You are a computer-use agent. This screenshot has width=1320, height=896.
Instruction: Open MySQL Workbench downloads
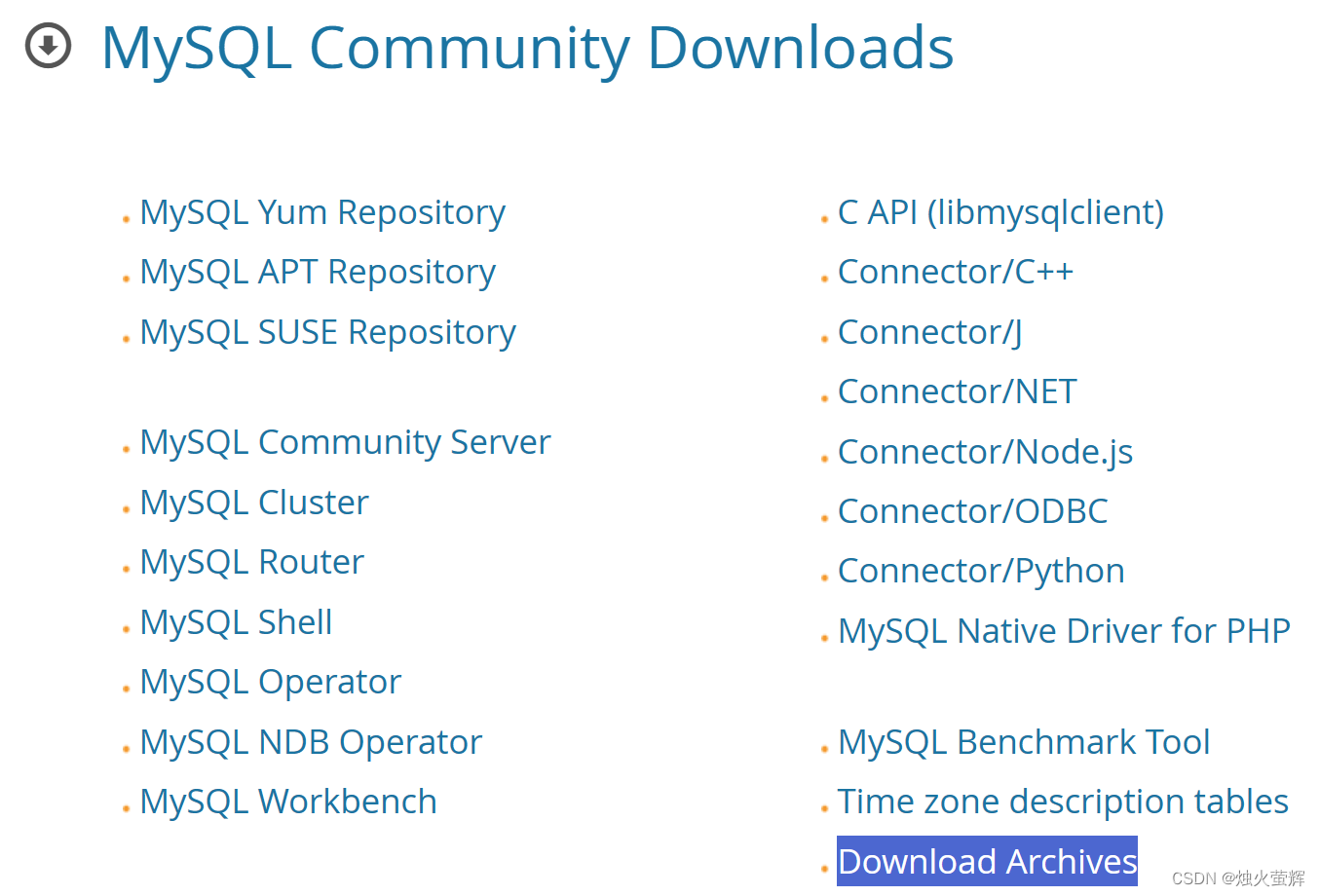[288, 802]
